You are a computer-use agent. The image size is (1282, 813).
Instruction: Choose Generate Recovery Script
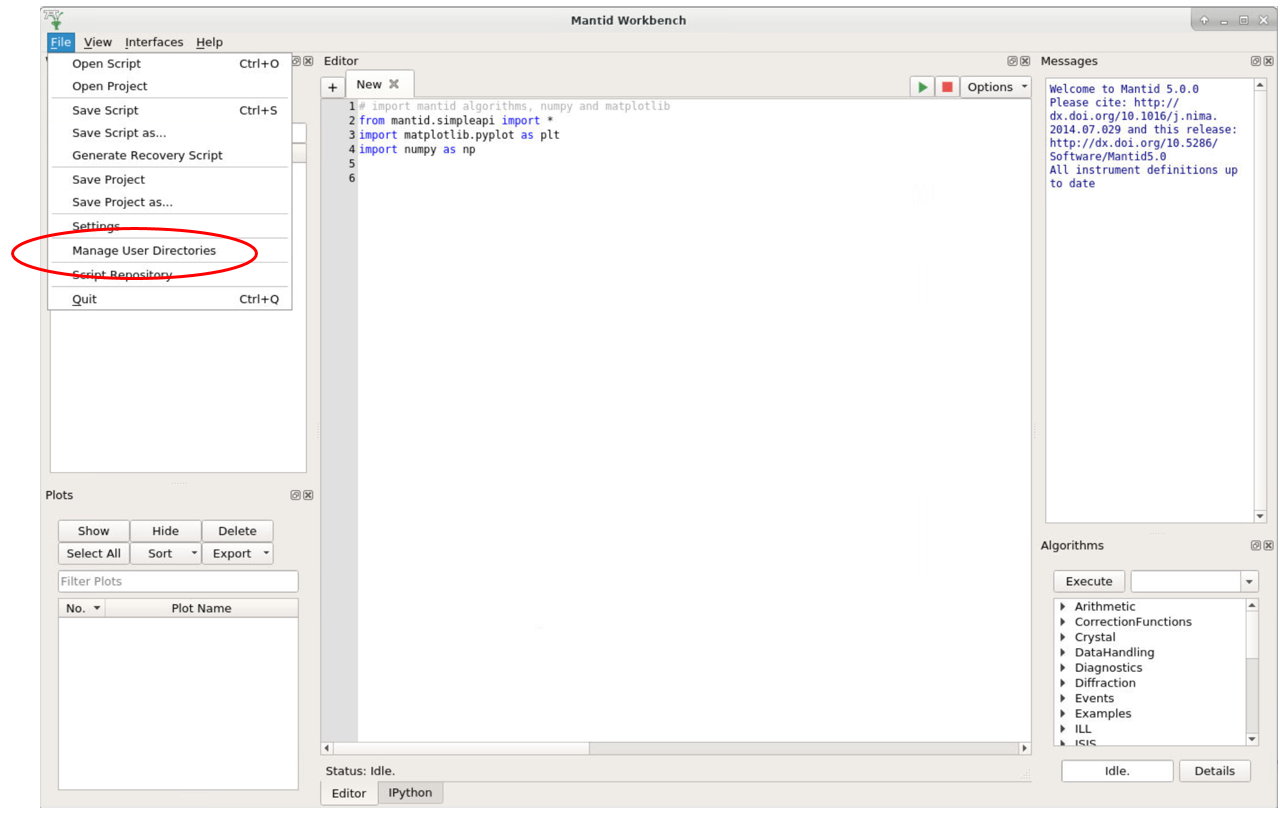pyautogui.click(x=170, y=155)
